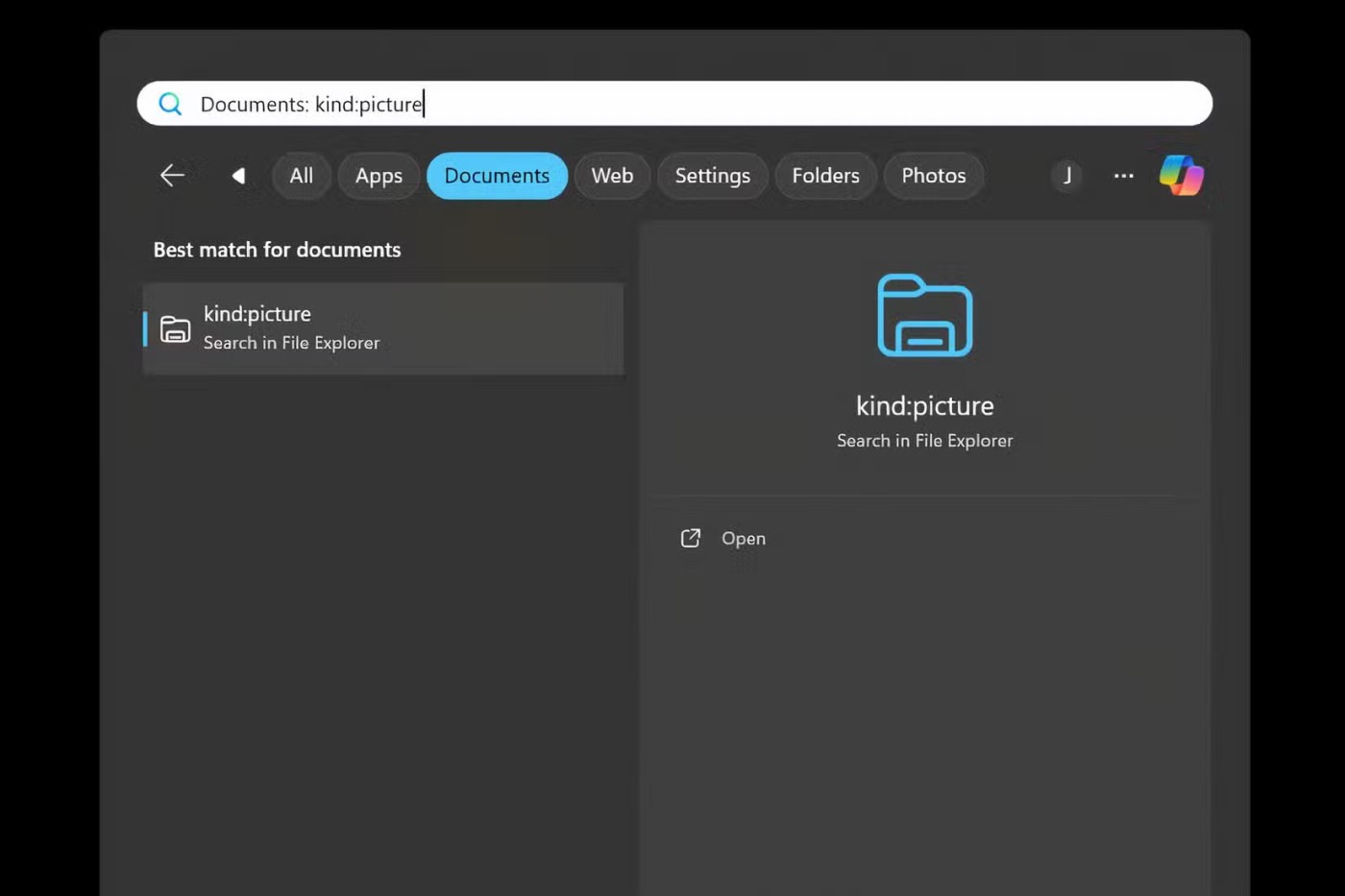Click the small File Explorer result icon
This screenshot has width=1345, height=896.
pos(175,329)
